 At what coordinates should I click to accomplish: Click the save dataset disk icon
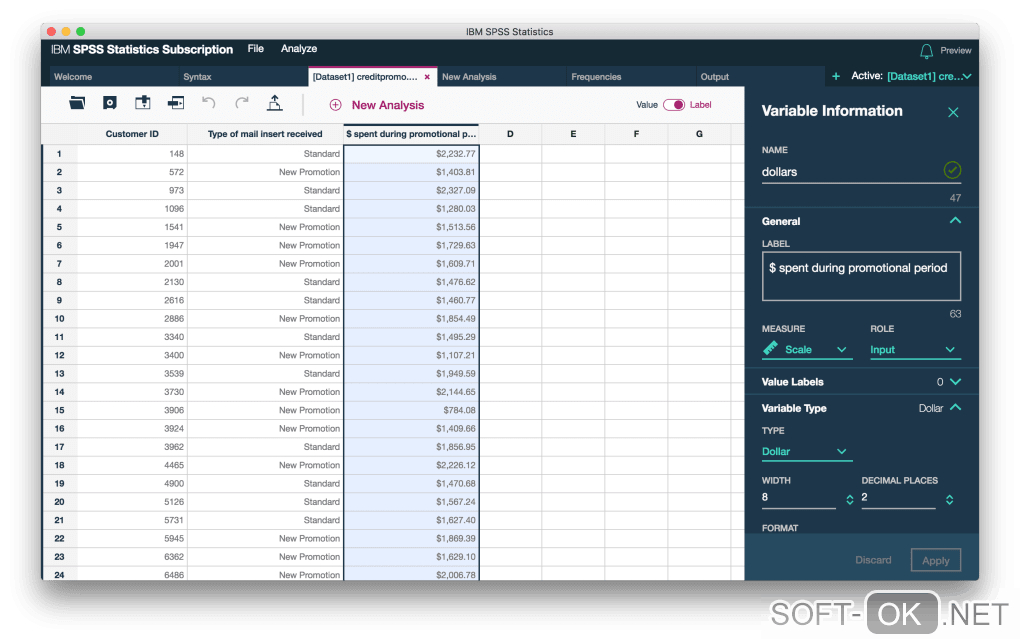click(x=109, y=103)
